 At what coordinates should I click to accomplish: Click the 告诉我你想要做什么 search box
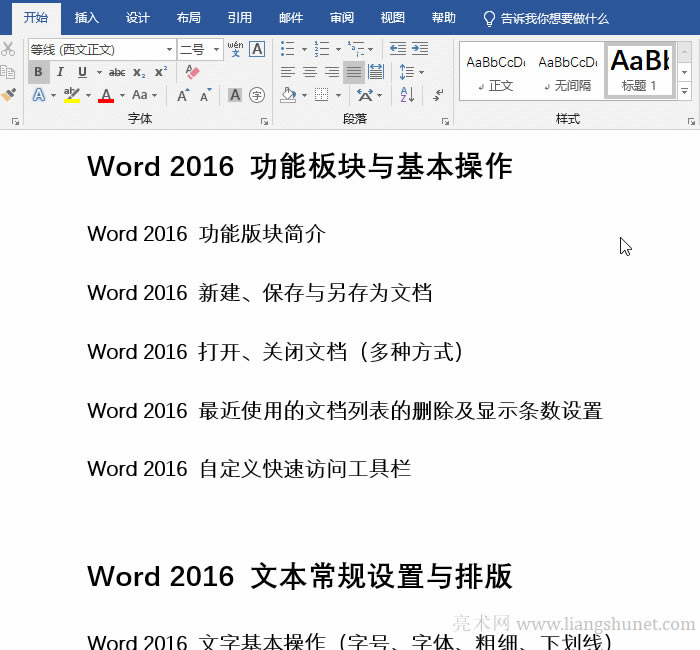click(558, 18)
